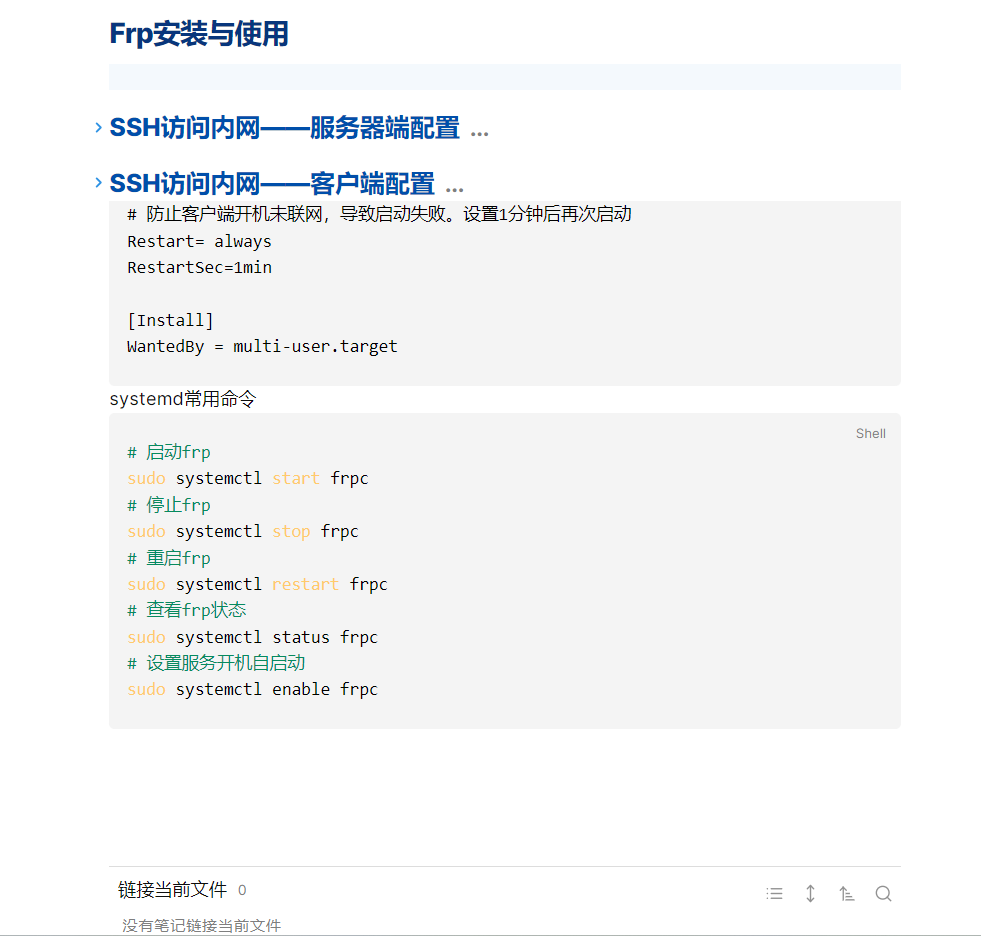Click the ellipsis after 服务器端配置 heading

tap(479, 133)
